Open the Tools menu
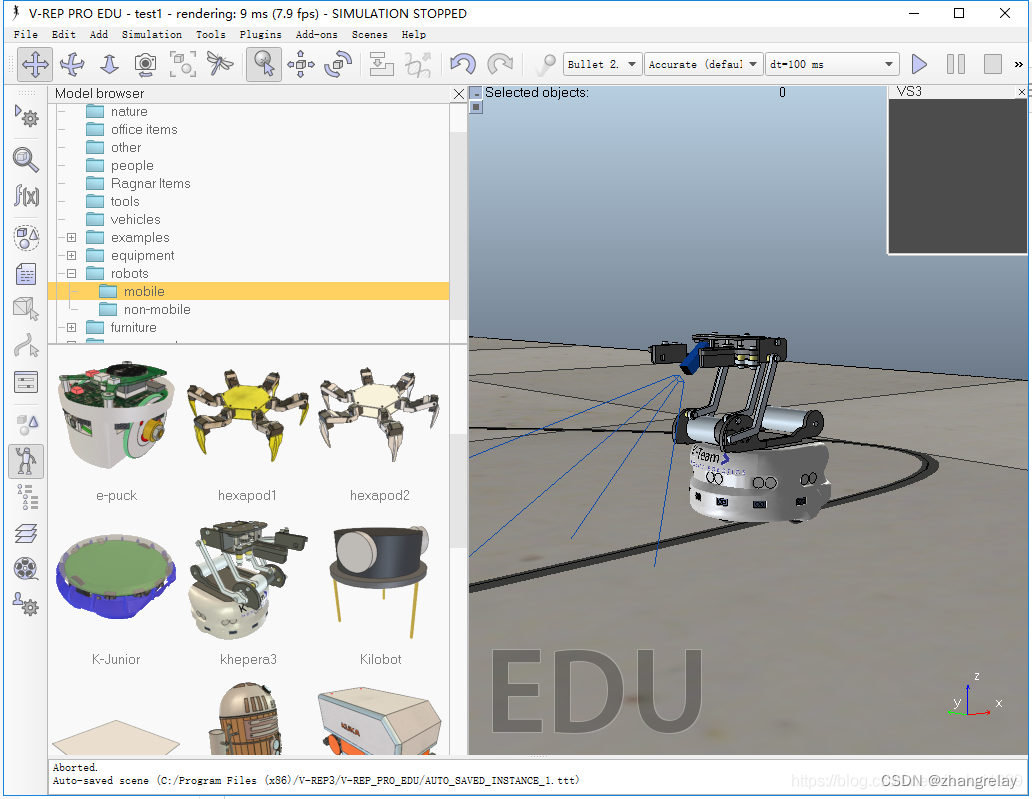 click(211, 34)
